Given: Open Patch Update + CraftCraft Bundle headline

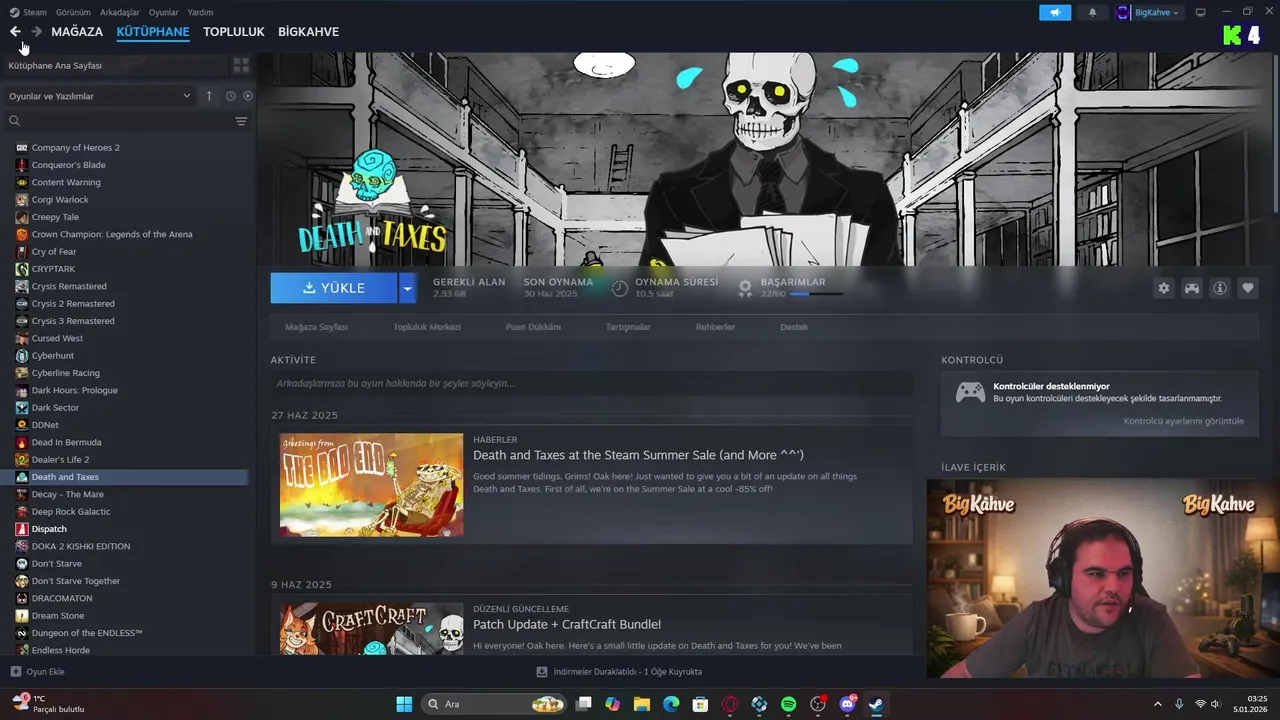Looking at the screenshot, I should (567, 625).
